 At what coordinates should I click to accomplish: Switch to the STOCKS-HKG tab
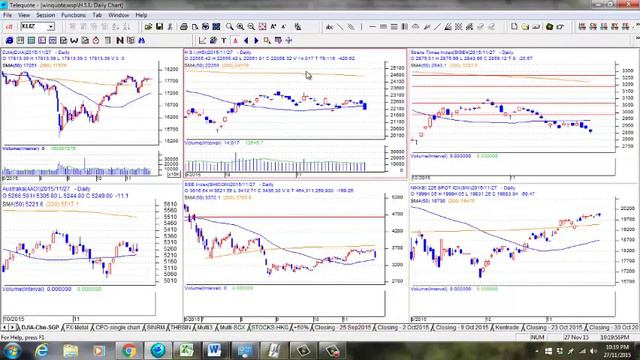269,328
